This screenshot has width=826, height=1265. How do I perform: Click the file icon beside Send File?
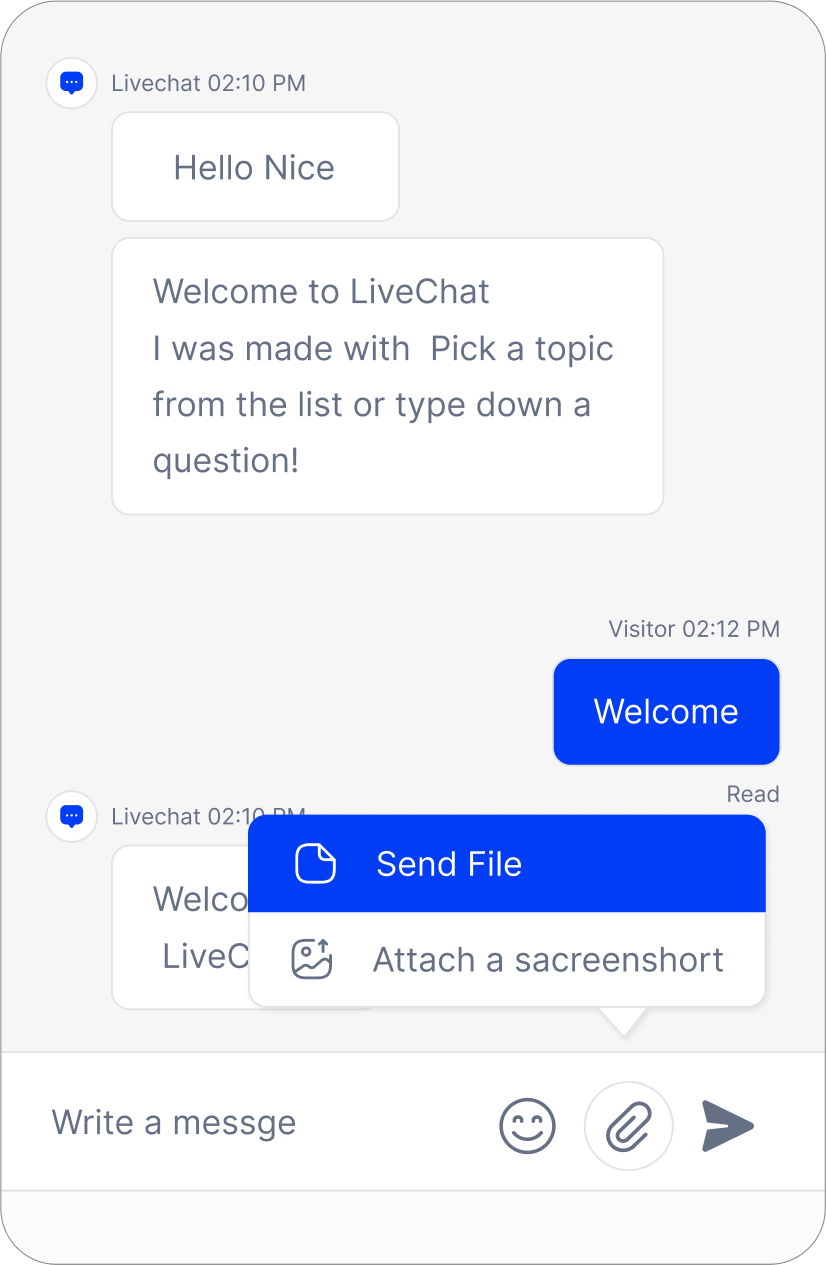click(x=315, y=864)
